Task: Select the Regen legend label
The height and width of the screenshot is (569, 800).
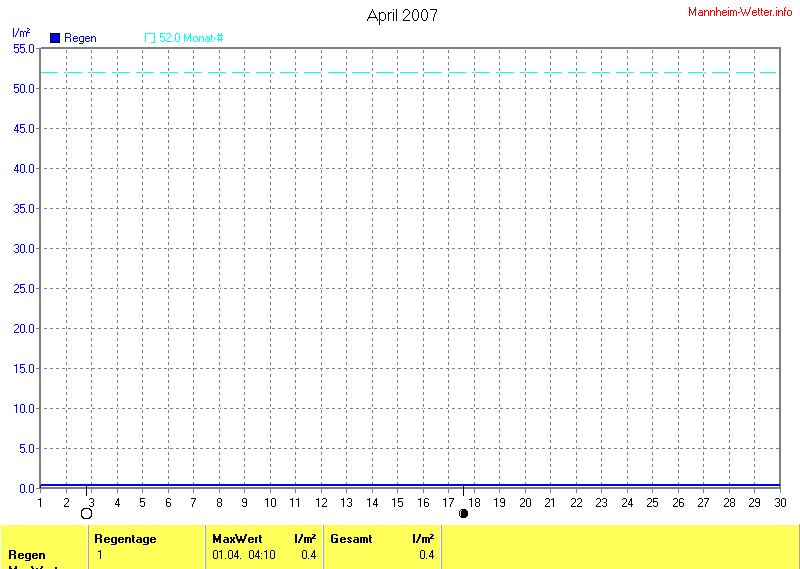Action: 80,38
